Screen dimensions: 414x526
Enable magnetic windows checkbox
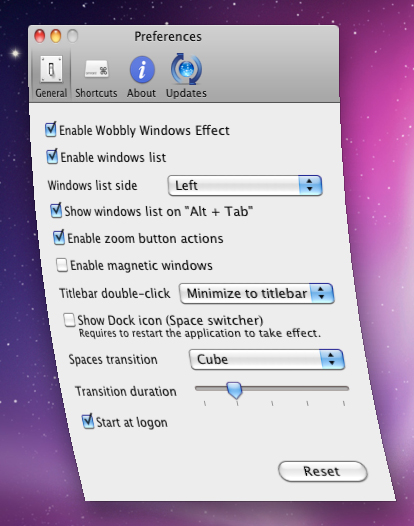[x=62, y=265]
